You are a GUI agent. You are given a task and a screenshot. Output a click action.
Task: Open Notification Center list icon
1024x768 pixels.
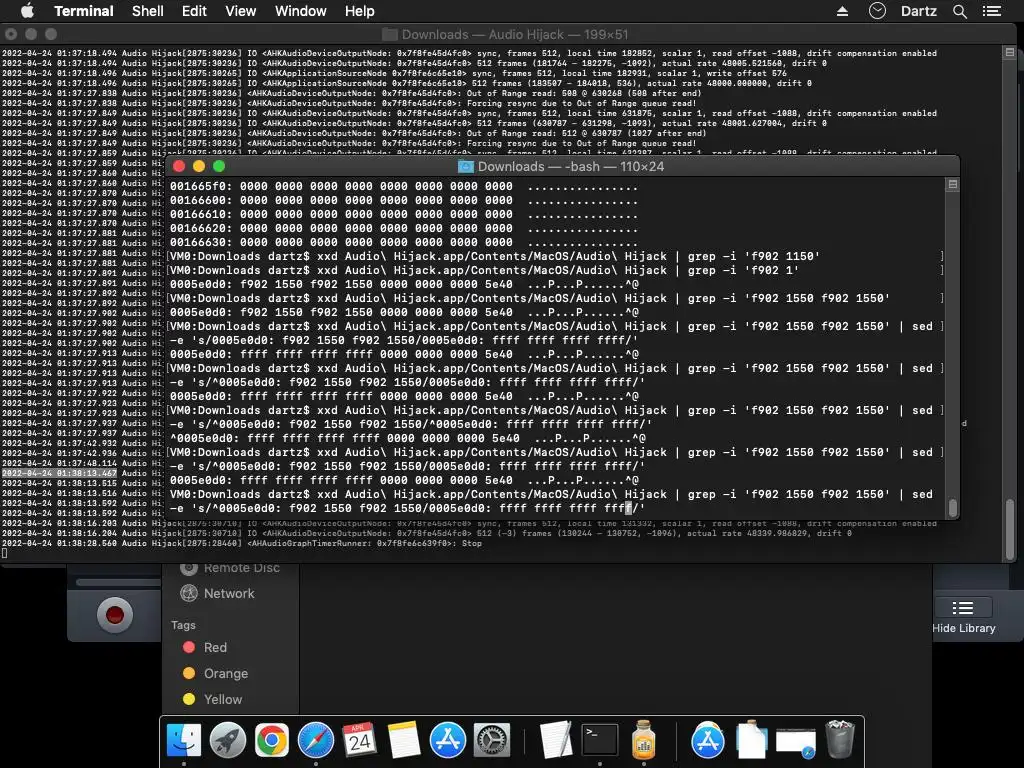click(x=992, y=11)
